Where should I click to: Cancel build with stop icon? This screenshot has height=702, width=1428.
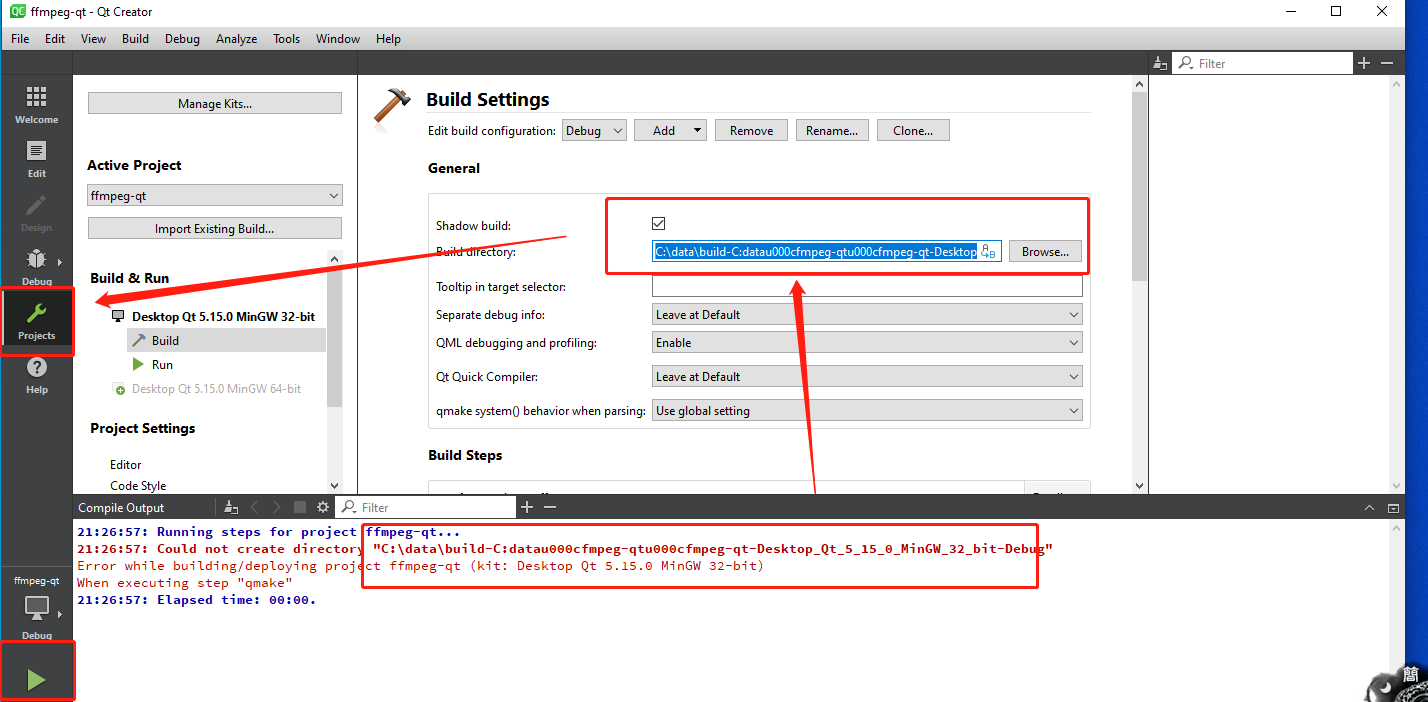coord(300,508)
